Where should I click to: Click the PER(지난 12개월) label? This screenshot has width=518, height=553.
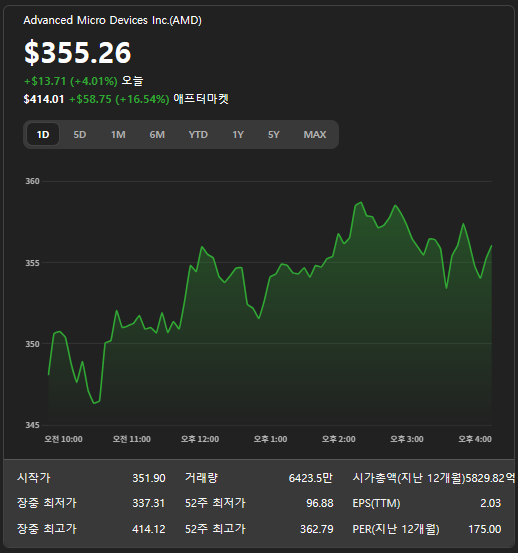(396, 529)
